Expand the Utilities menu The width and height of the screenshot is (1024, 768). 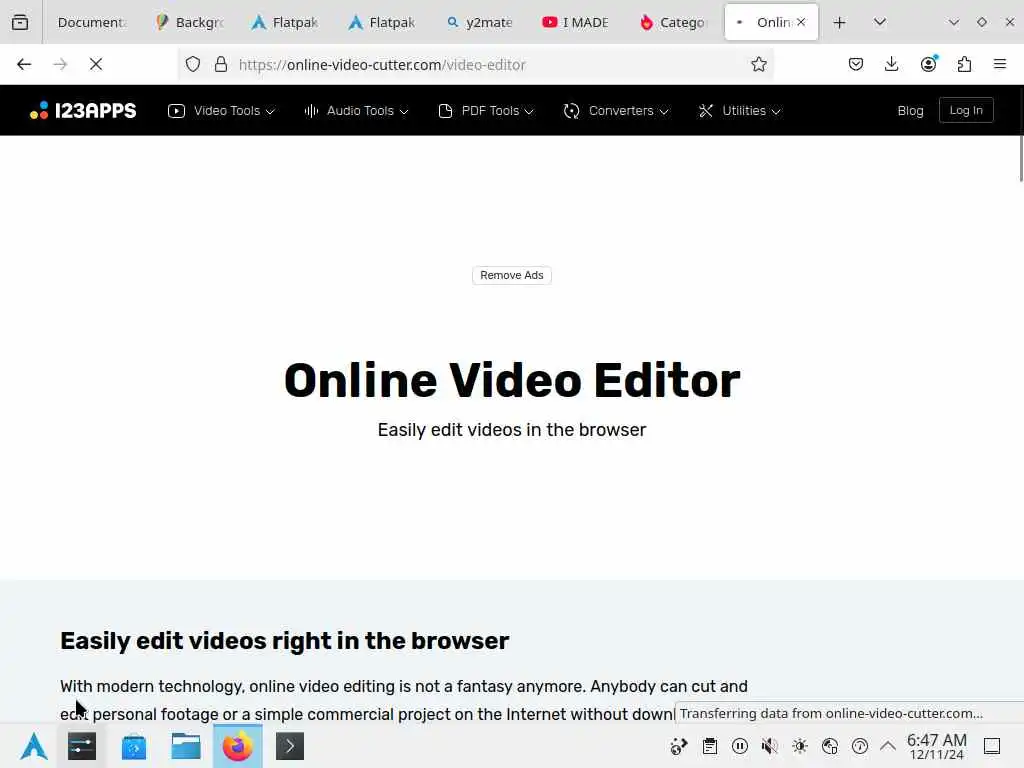coord(739,110)
